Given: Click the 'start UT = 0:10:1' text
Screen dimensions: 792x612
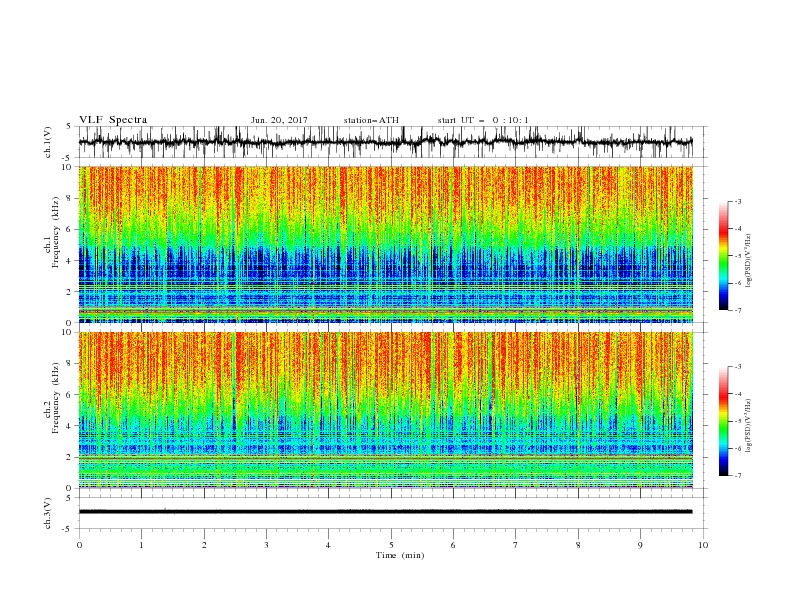Looking at the screenshot, I should 483,120.
